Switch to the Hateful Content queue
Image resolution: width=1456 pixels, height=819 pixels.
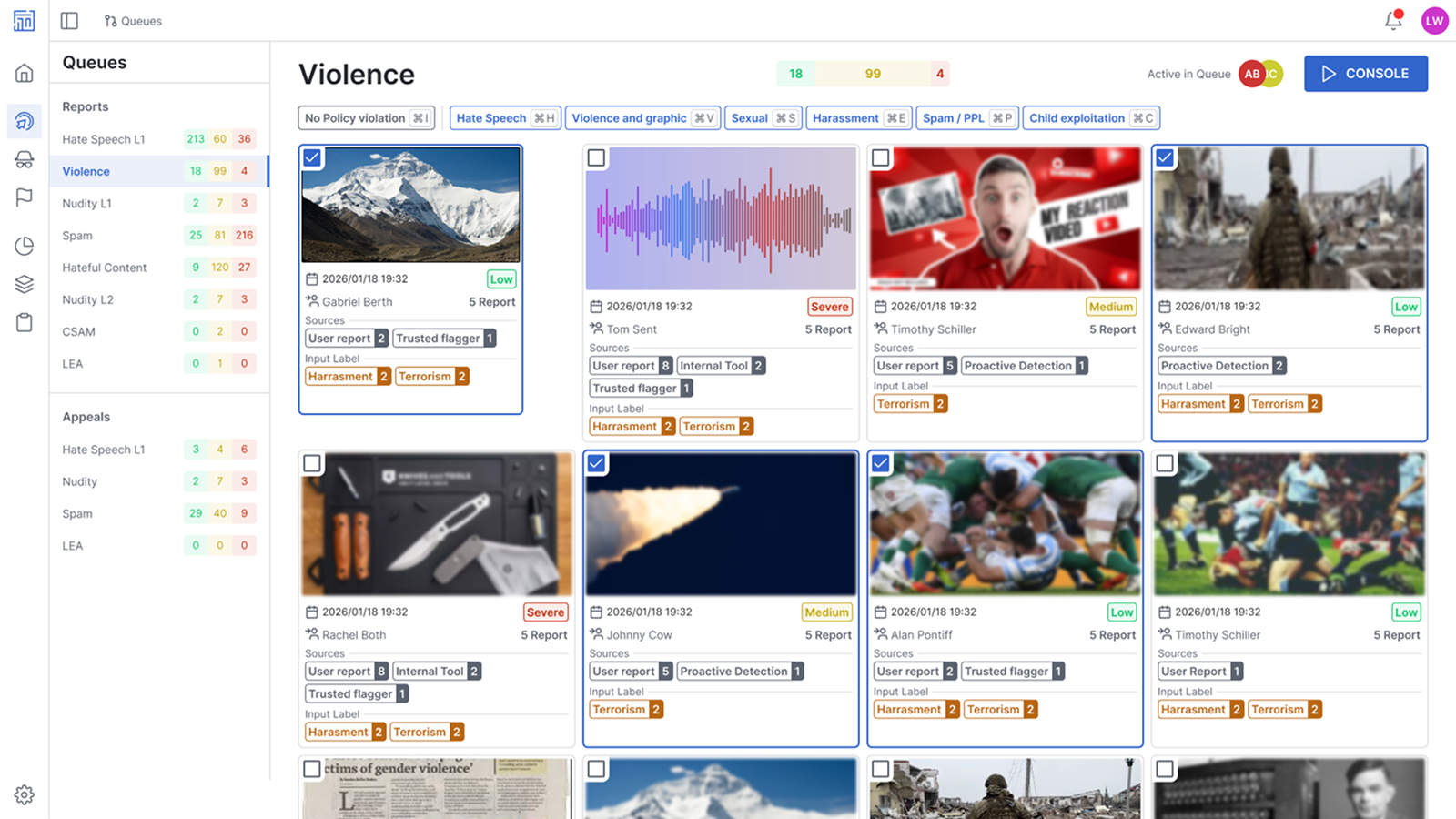coord(104,267)
